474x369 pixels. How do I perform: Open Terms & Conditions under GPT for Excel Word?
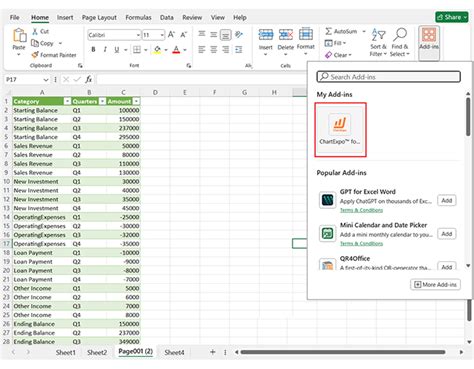361,210
